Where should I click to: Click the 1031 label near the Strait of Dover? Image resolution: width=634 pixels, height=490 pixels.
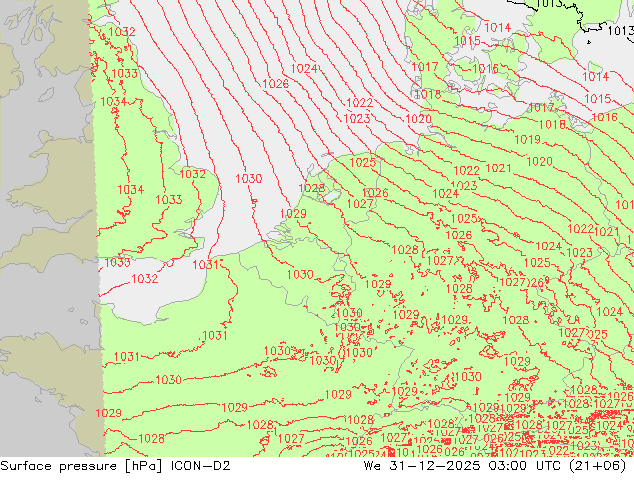(x=205, y=265)
